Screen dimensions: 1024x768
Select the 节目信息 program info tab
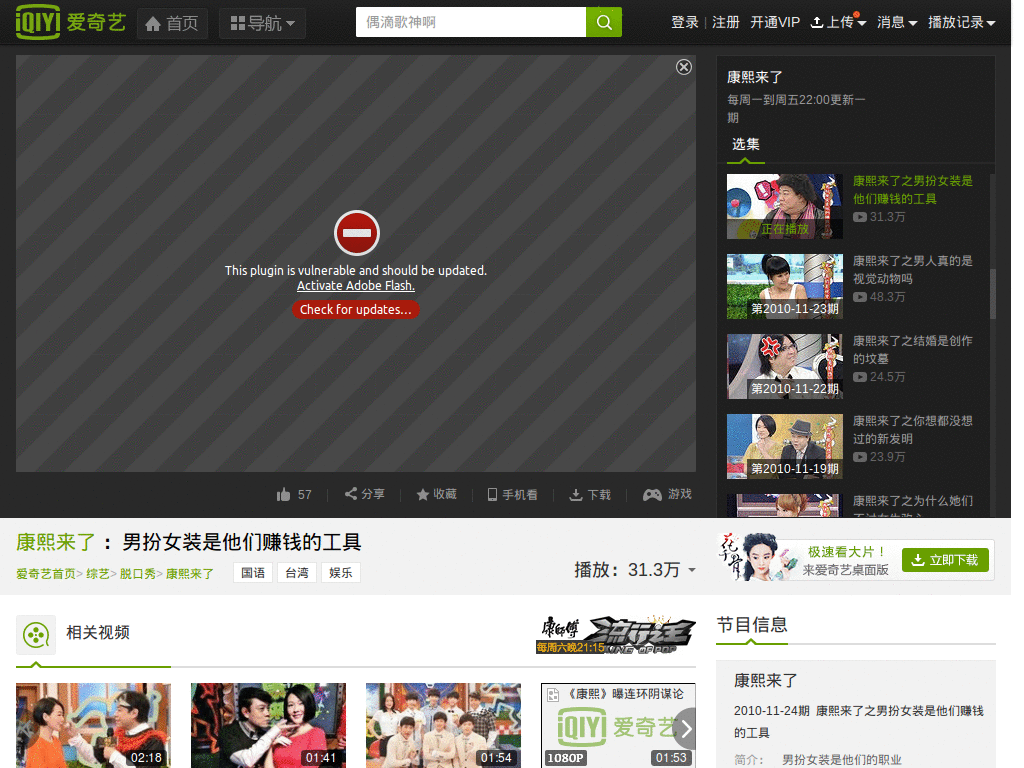(x=752, y=625)
